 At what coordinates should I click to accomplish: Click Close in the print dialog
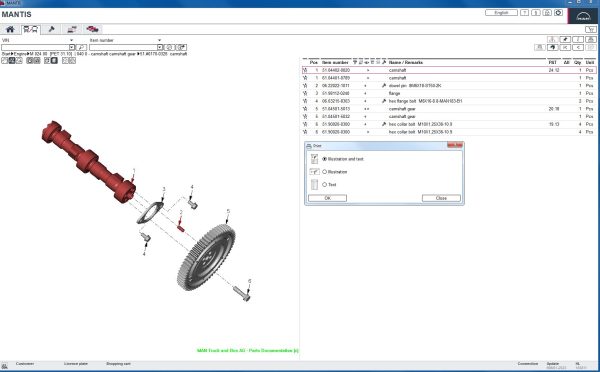[441, 198]
